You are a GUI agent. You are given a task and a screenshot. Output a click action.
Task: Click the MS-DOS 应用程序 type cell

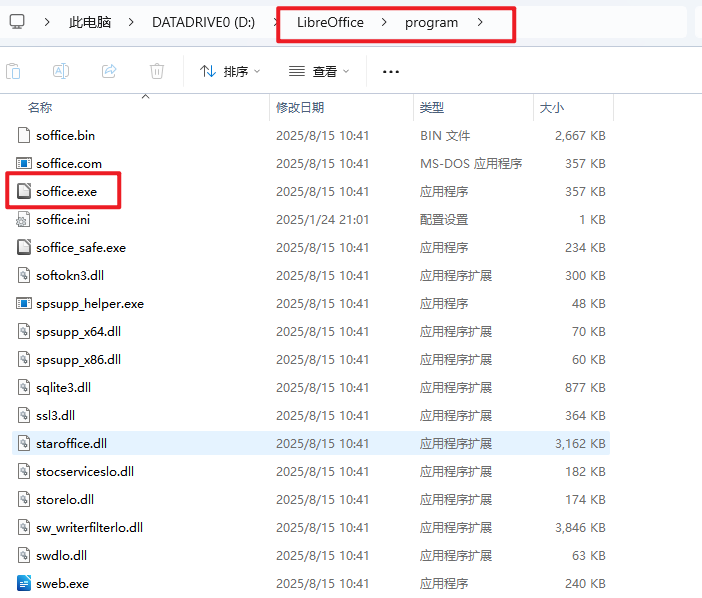click(x=471, y=164)
